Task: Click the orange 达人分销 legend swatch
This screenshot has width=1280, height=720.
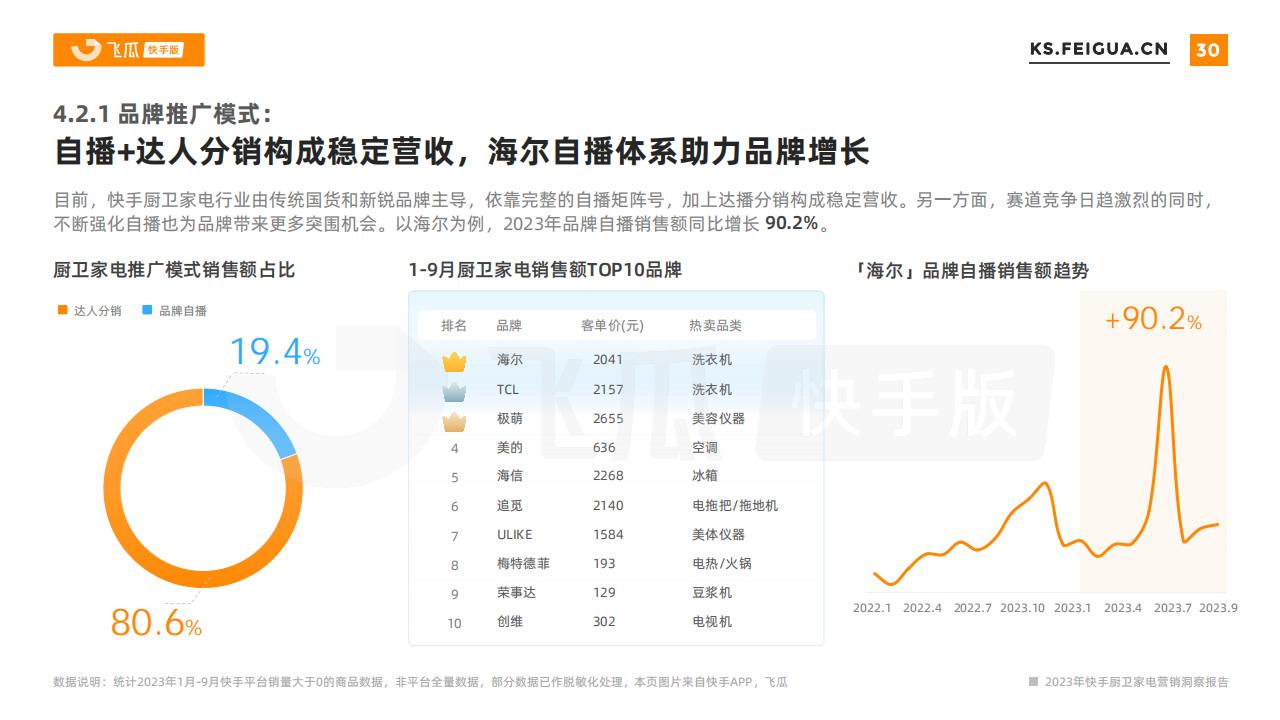Action: click(62, 311)
